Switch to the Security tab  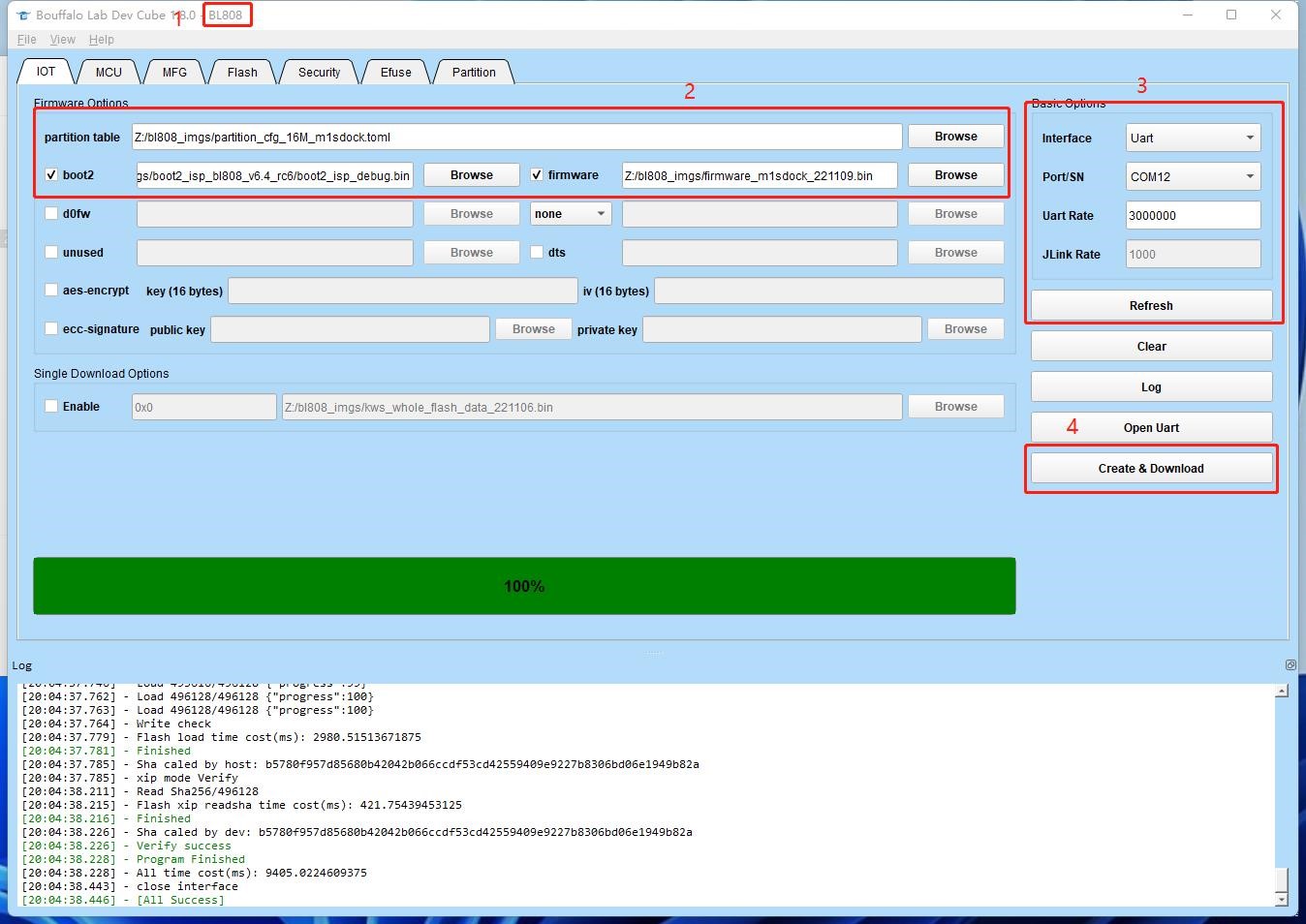(319, 73)
